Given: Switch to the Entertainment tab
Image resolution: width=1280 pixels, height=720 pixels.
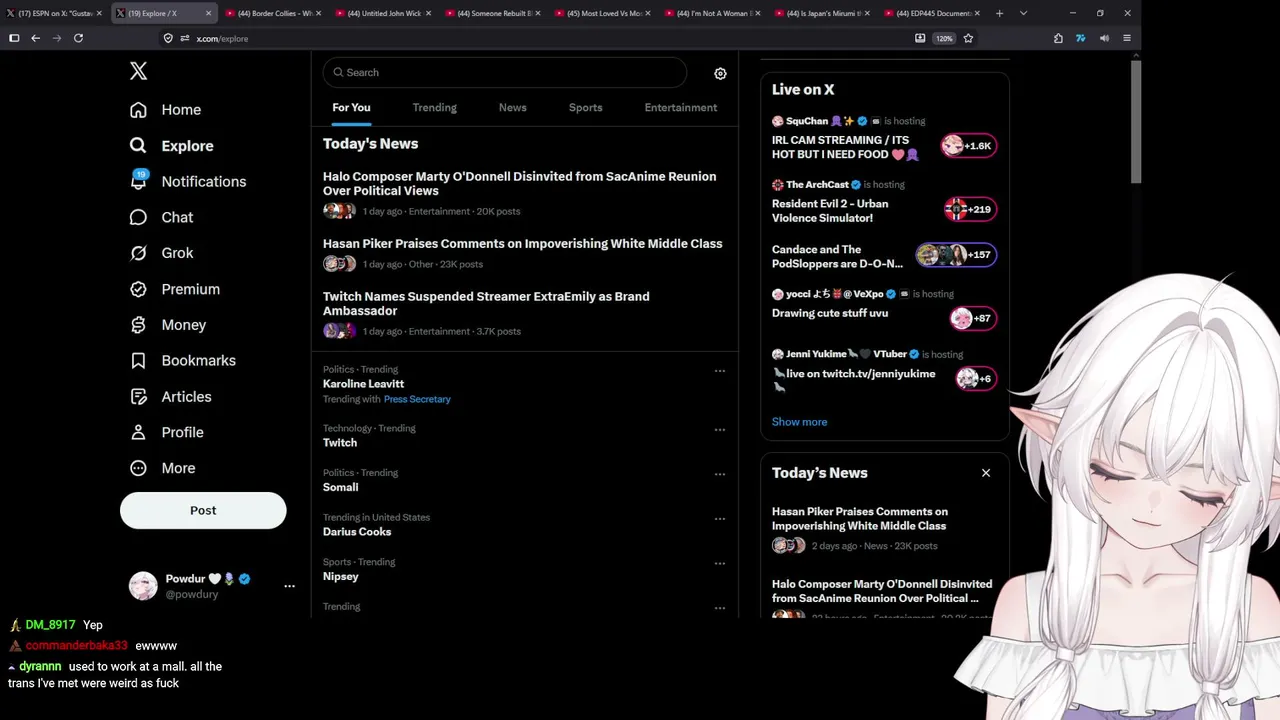Looking at the screenshot, I should [x=680, y=108].
